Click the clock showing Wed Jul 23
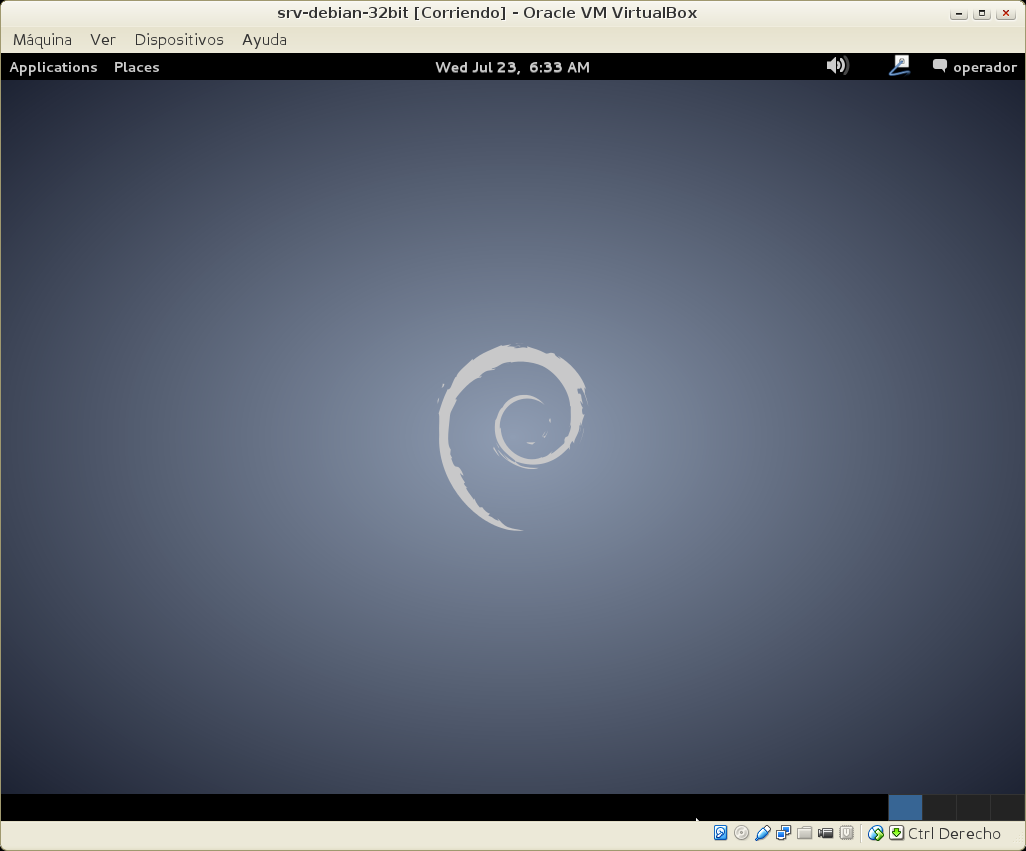Viewport: 1026px width, 851px height. click(512, 67)
